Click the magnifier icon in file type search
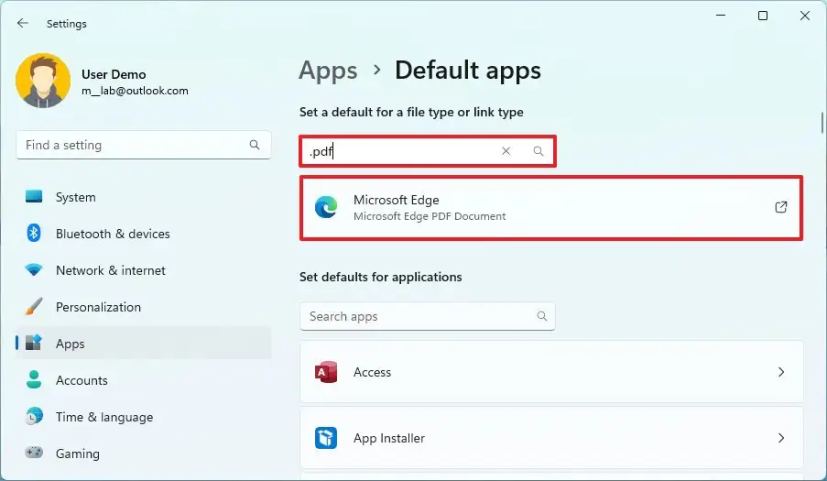The height and width of the screenshot is (481, 827). [538, 151]
